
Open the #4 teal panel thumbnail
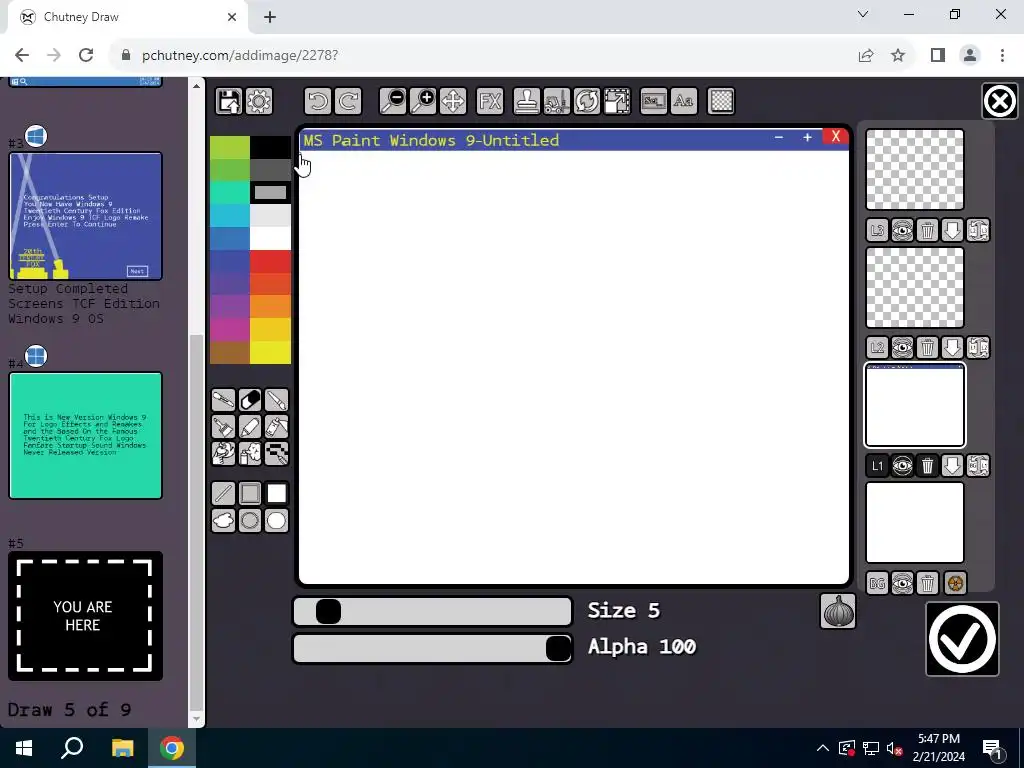point(86,436)
